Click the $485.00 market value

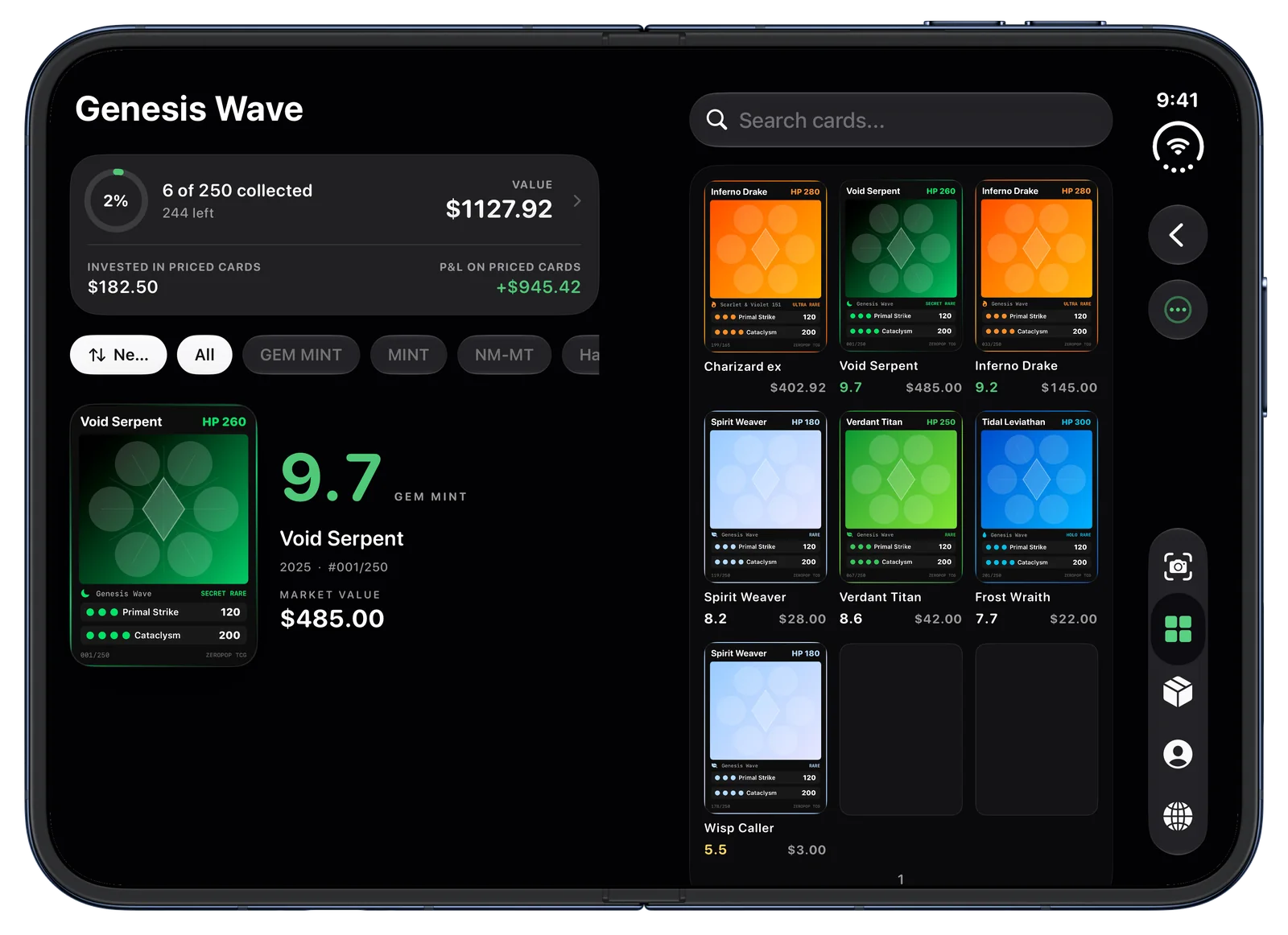[x=332, y=619]
